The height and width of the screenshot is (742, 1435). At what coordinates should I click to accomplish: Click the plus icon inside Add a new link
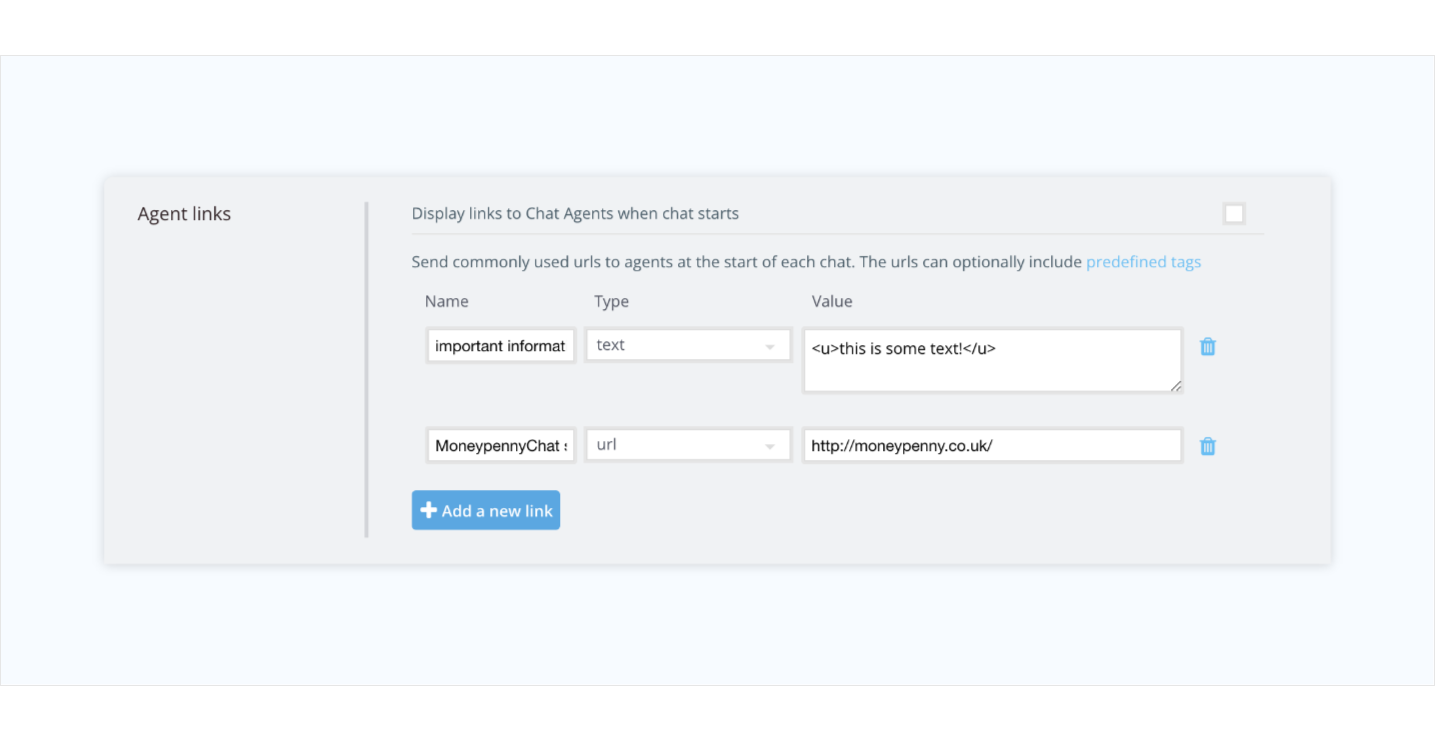(429, 510)
